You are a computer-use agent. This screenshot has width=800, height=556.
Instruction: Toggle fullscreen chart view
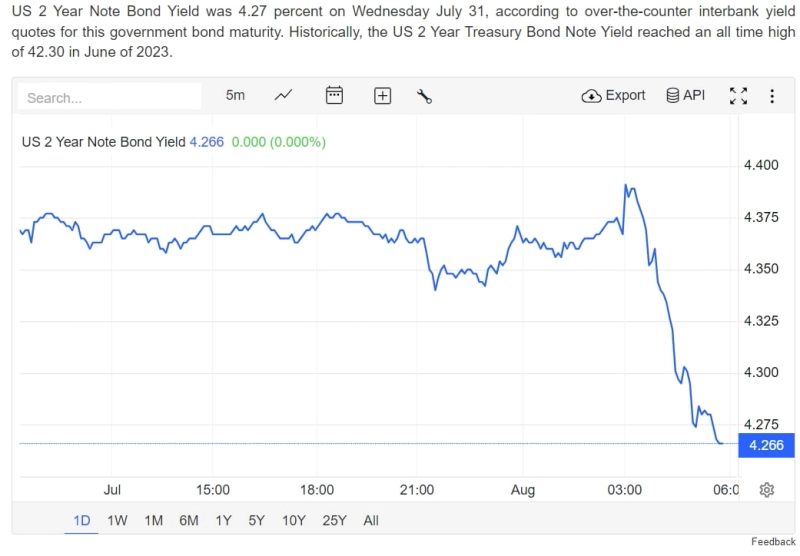(x=738, y=96)
